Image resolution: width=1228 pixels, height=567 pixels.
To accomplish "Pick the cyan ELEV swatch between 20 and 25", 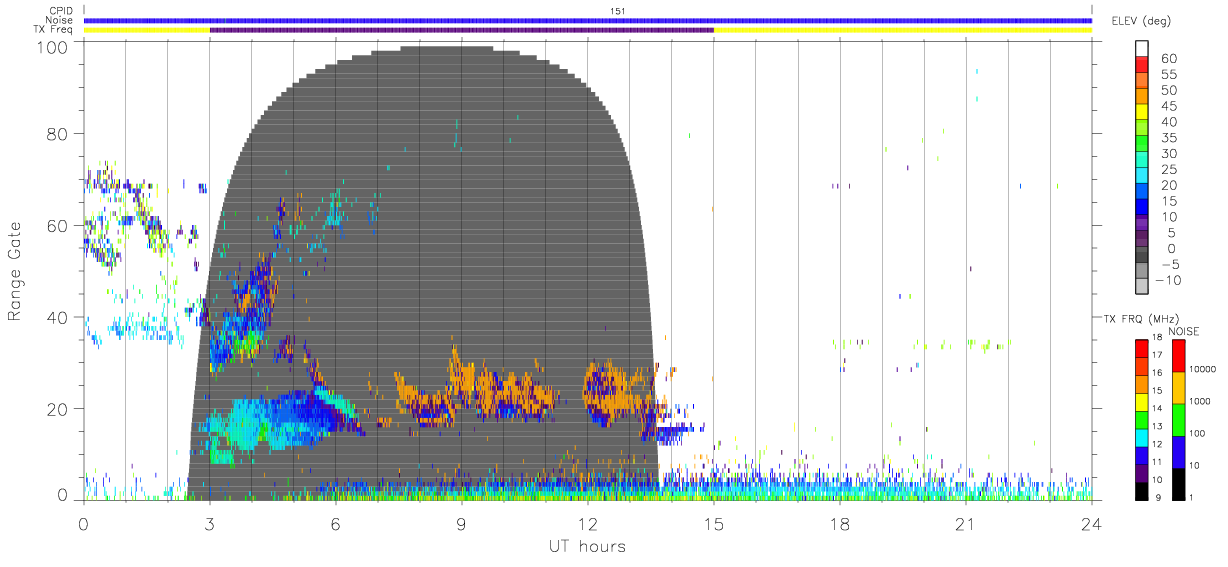I will 1142,177.
